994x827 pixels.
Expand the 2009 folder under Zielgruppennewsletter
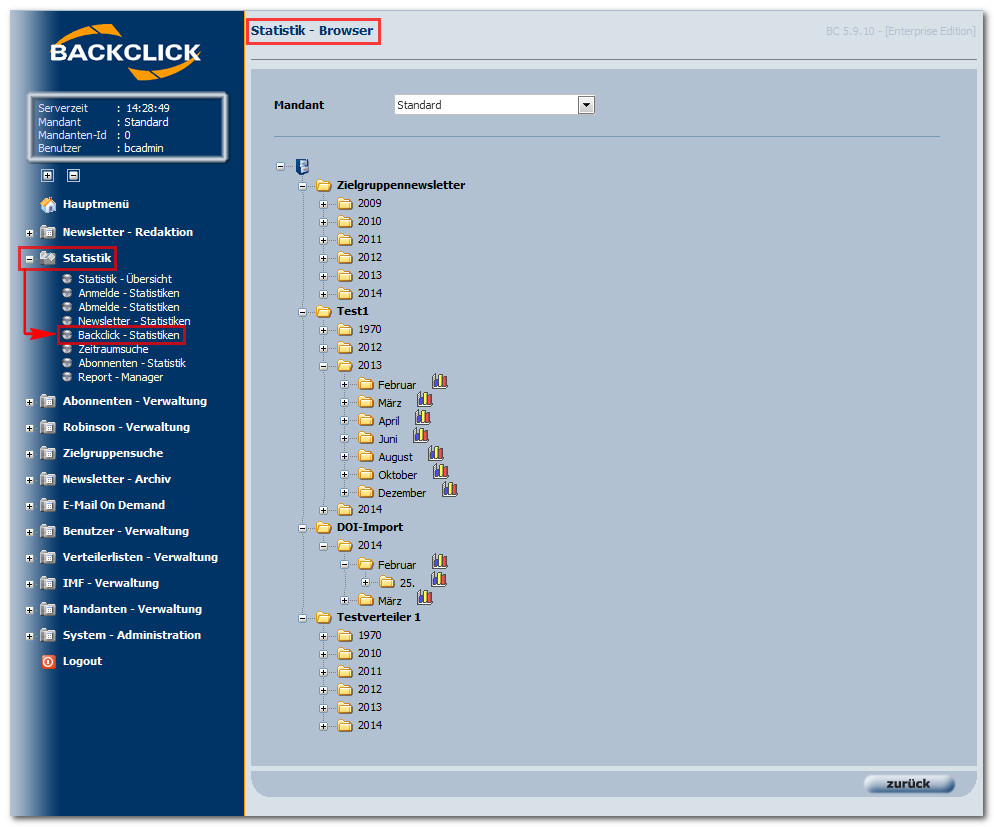click(323, 204)
